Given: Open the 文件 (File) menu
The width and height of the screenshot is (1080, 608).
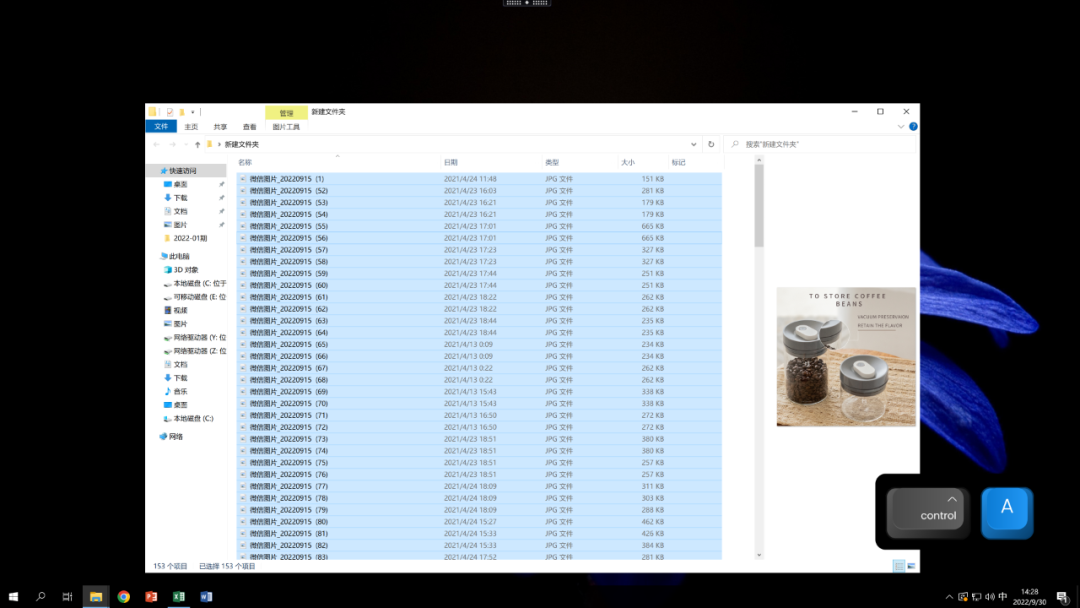Looking at the screenshot, I should [x=161, y=127].
